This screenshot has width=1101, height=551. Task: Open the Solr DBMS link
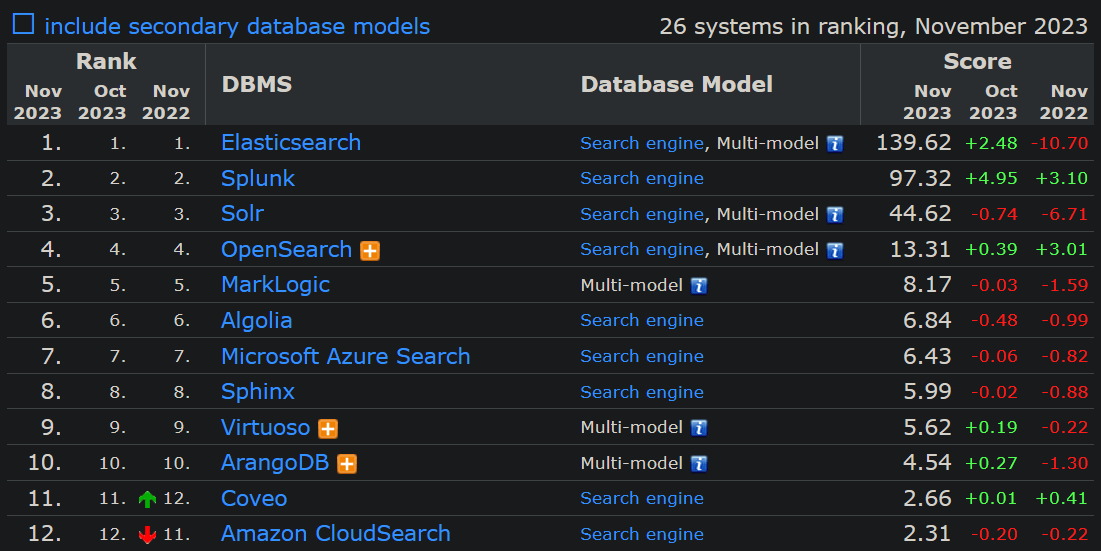242,213
